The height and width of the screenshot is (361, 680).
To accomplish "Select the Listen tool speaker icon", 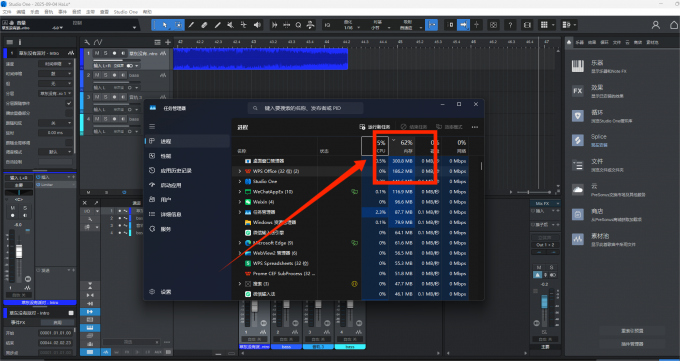I will tap(257, 25).
